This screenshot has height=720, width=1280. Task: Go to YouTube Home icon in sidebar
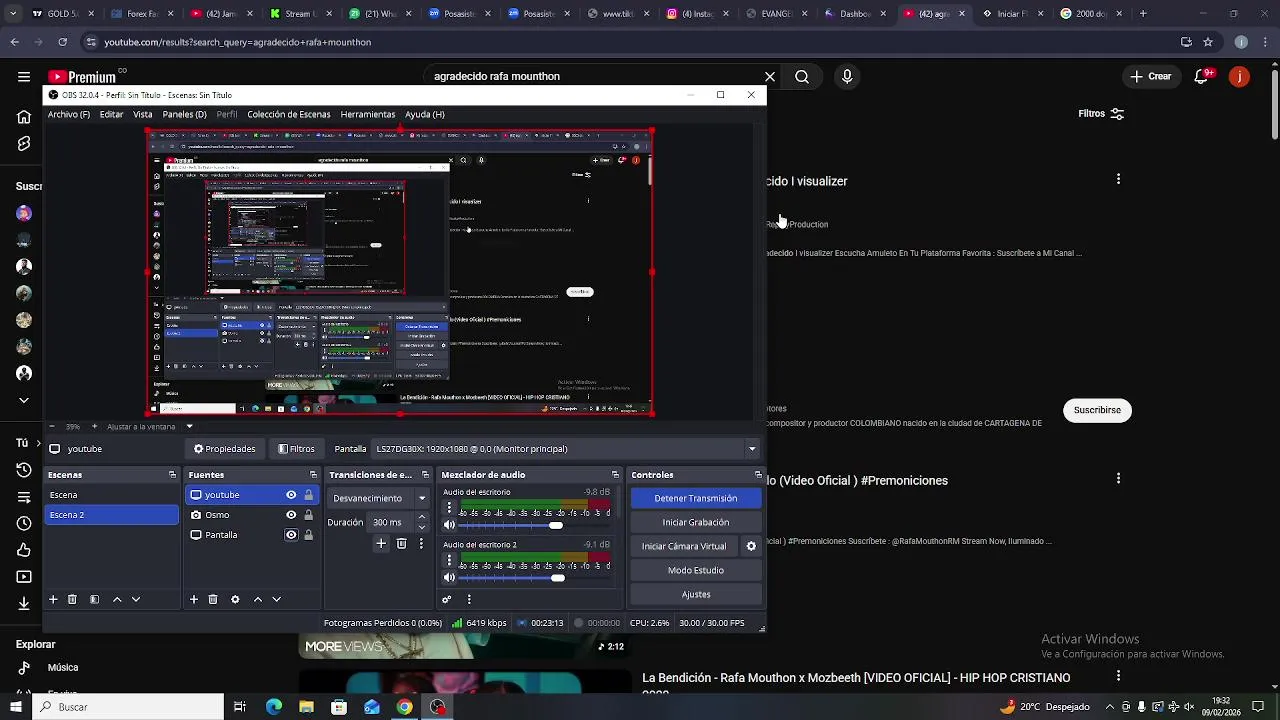24,117
